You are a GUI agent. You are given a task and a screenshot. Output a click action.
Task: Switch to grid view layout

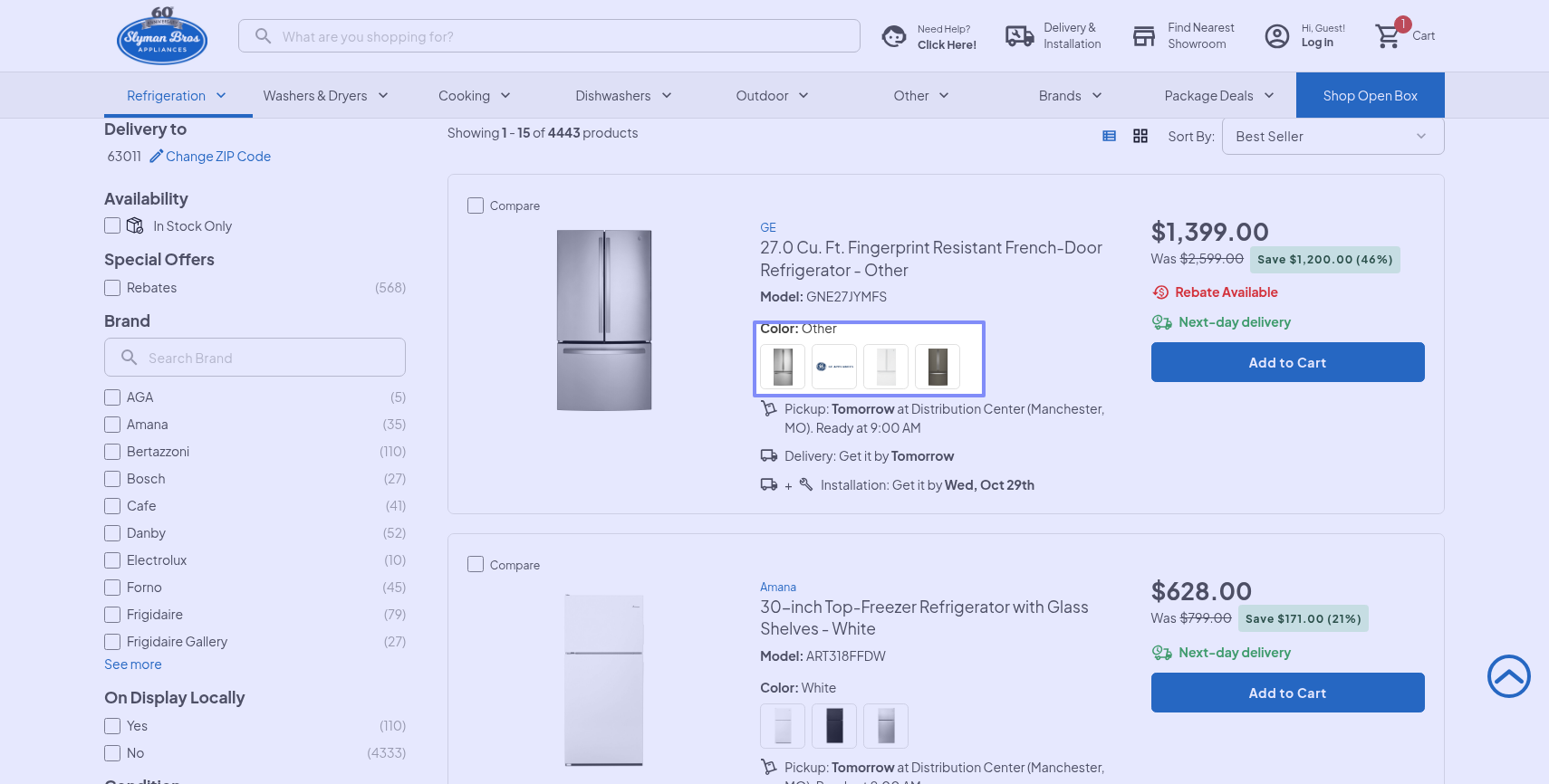pyautogui.click(x=1140, y=136)
